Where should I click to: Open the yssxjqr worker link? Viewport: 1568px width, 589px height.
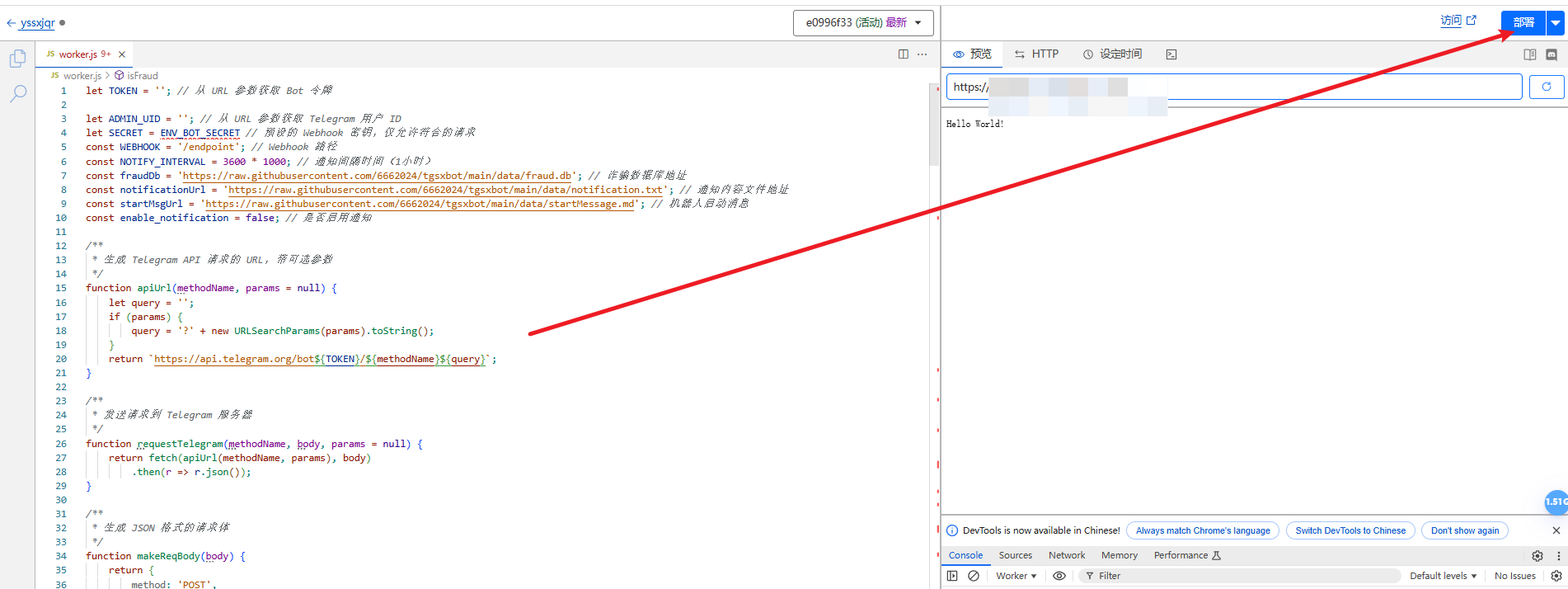[38, 23]
